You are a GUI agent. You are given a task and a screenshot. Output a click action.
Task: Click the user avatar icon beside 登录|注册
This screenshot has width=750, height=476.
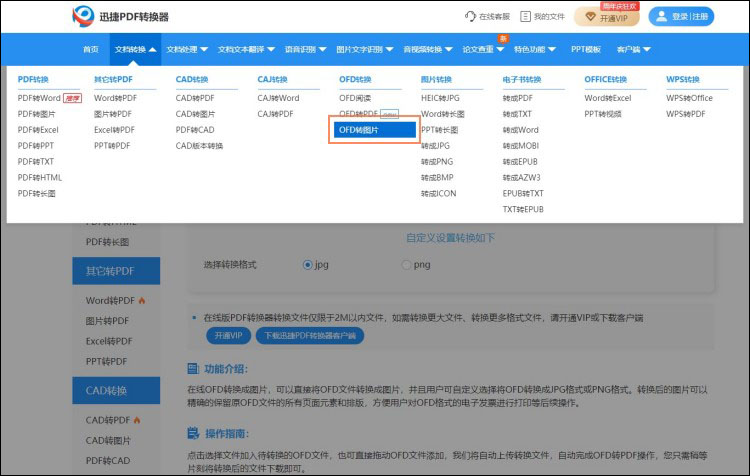coord(662,16)
